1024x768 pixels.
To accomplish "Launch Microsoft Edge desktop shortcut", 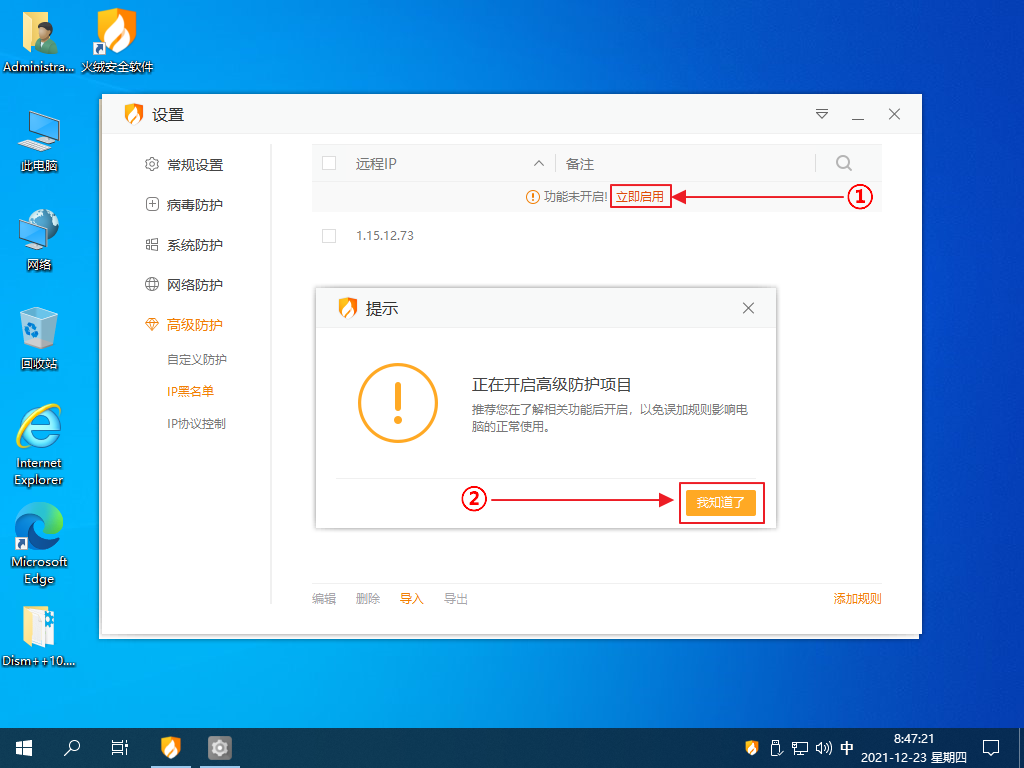I will pos(39,545).
